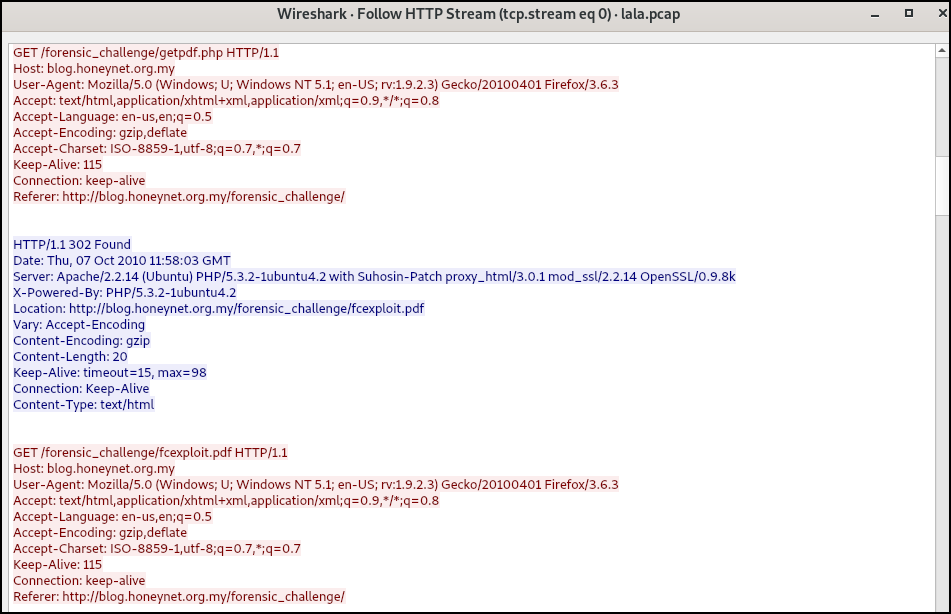Click the Keep-Alive timeout=15 response line
The width and height of the screenshot is (951, 614).
click(x=109, y=373)
